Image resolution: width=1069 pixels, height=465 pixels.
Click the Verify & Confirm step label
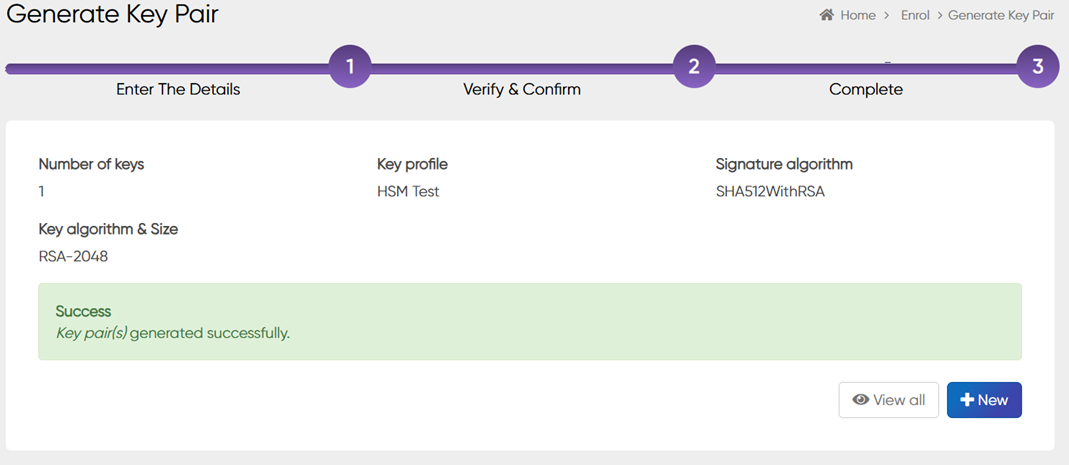pyautogui.click(x=521, y=89)
